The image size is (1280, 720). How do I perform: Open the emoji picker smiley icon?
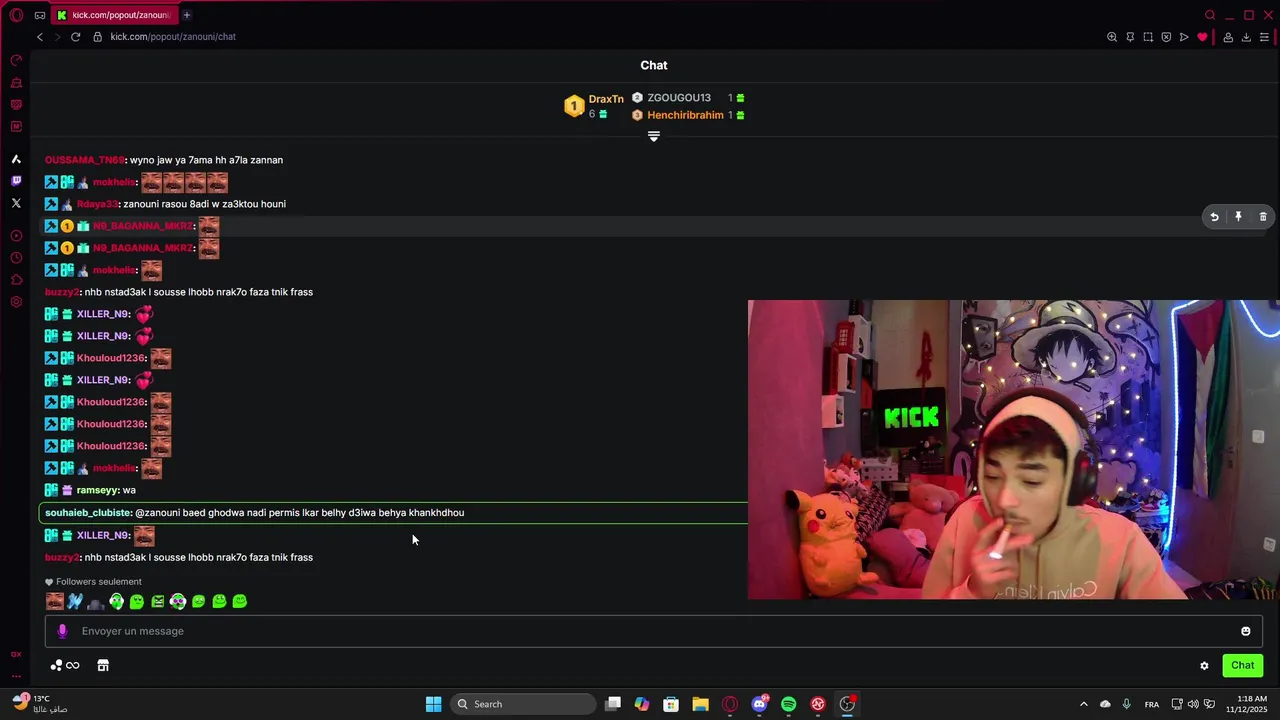[x=1246, y=631]
